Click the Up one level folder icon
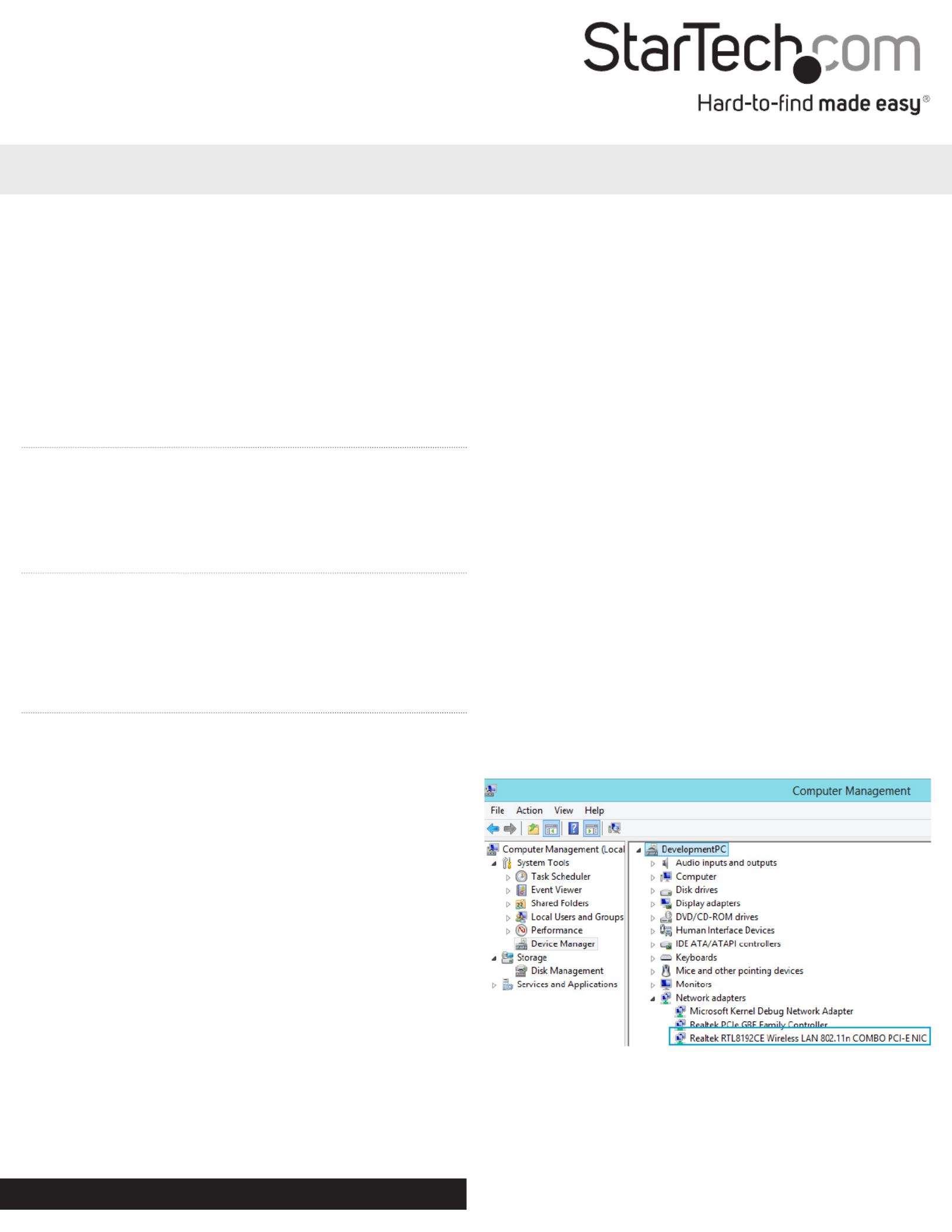Screen dimensions: 952x1232 [x=533, y=828]
